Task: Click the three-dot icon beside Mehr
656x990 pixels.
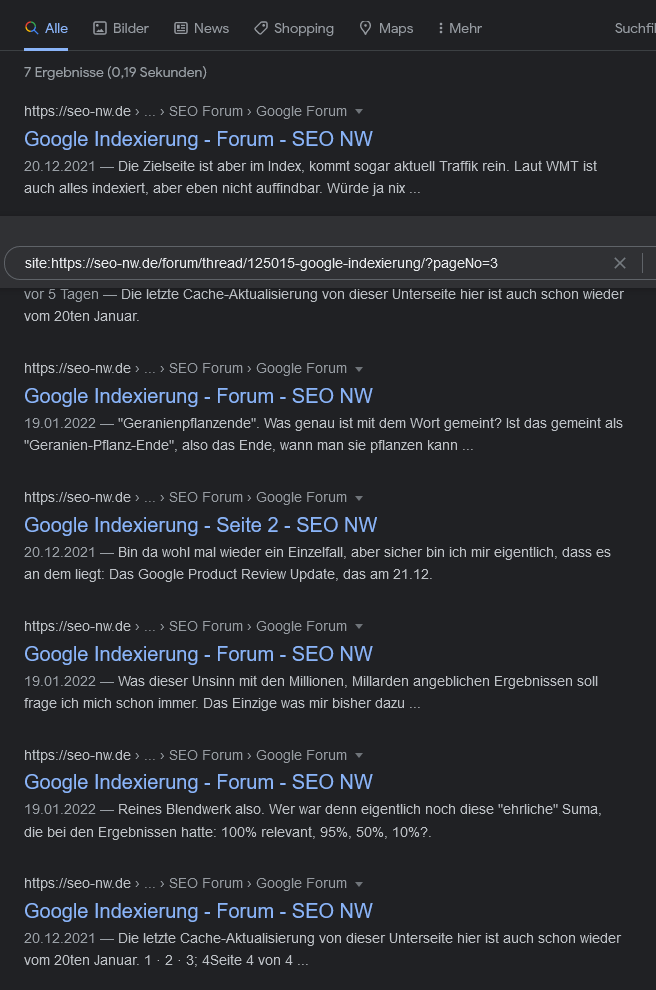Action: point(440,28)
